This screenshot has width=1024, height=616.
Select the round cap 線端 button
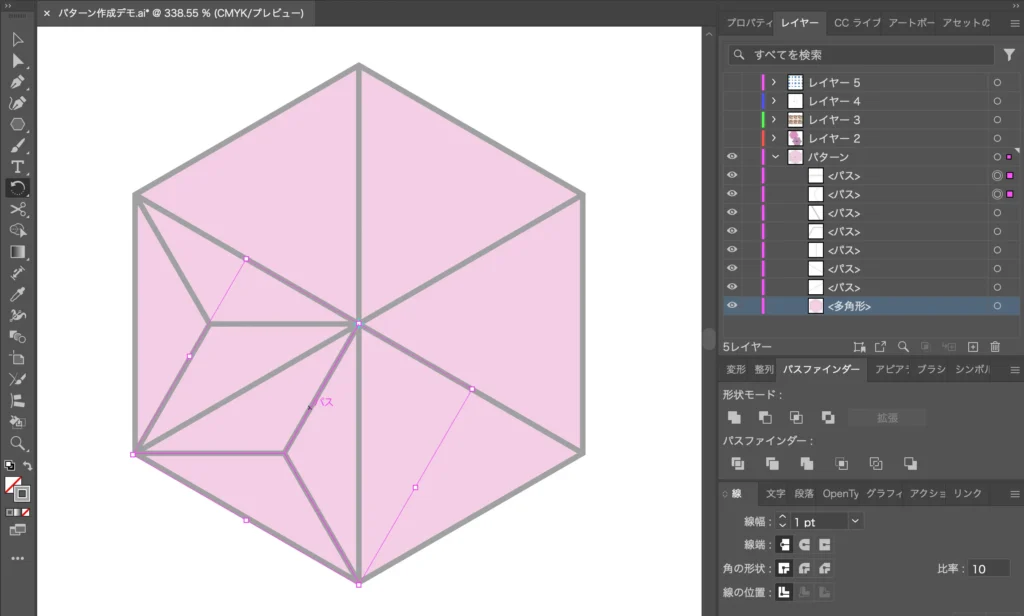804,545
